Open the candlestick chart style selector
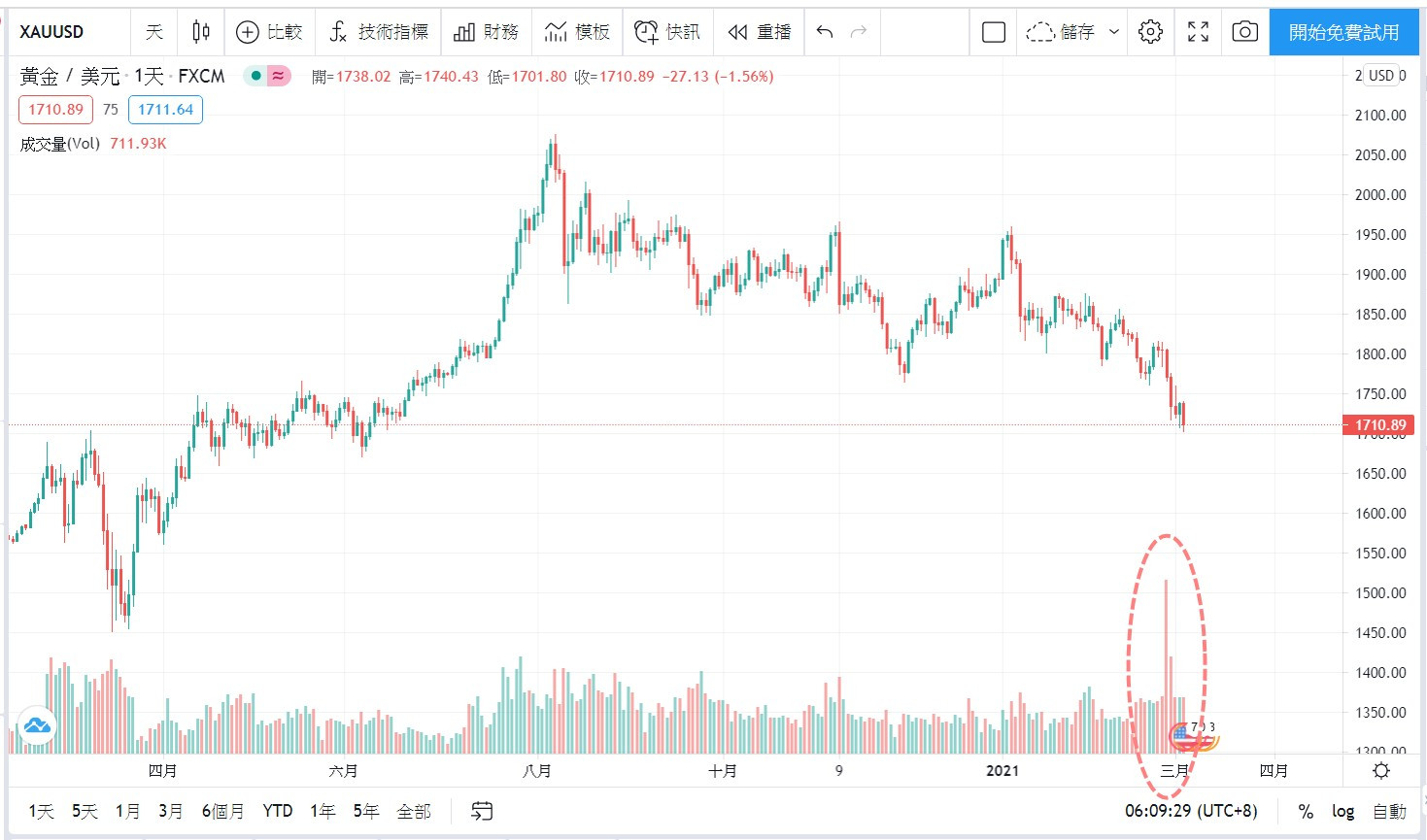The image size is (1427, 840). (201, 32)
